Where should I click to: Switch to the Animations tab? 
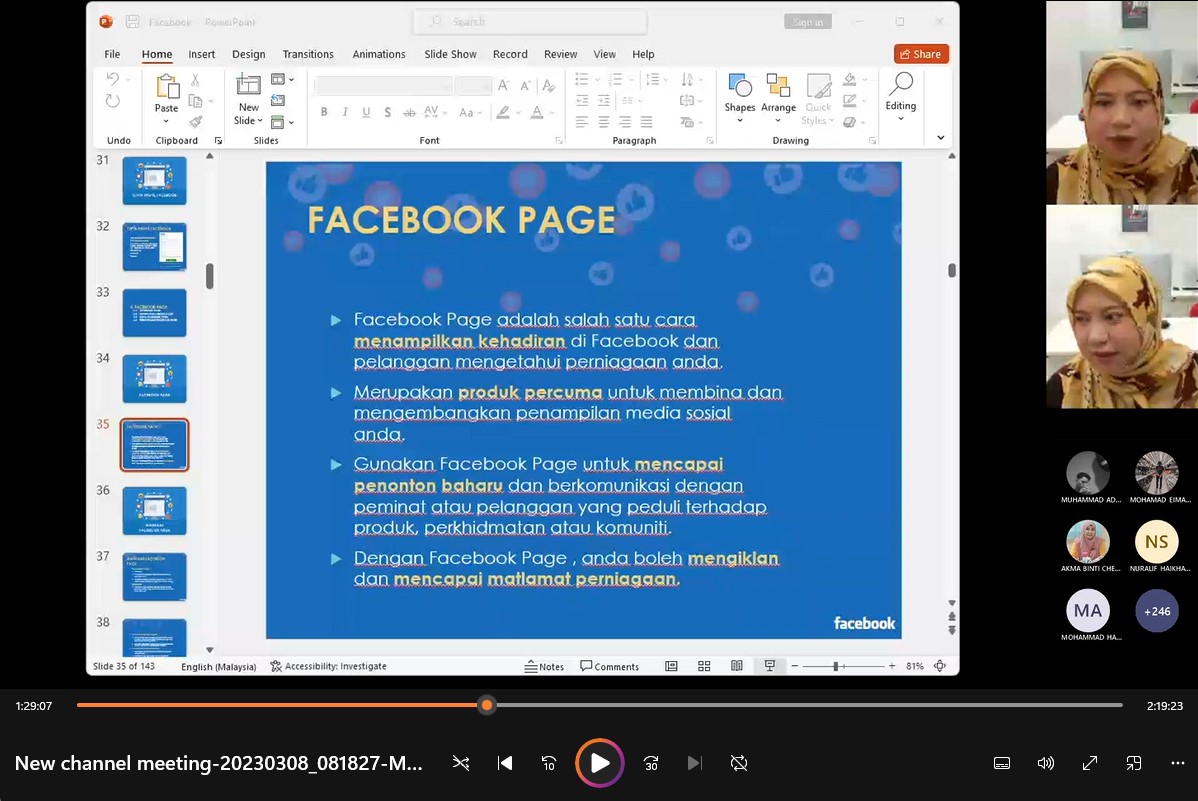tap(379, 54)
